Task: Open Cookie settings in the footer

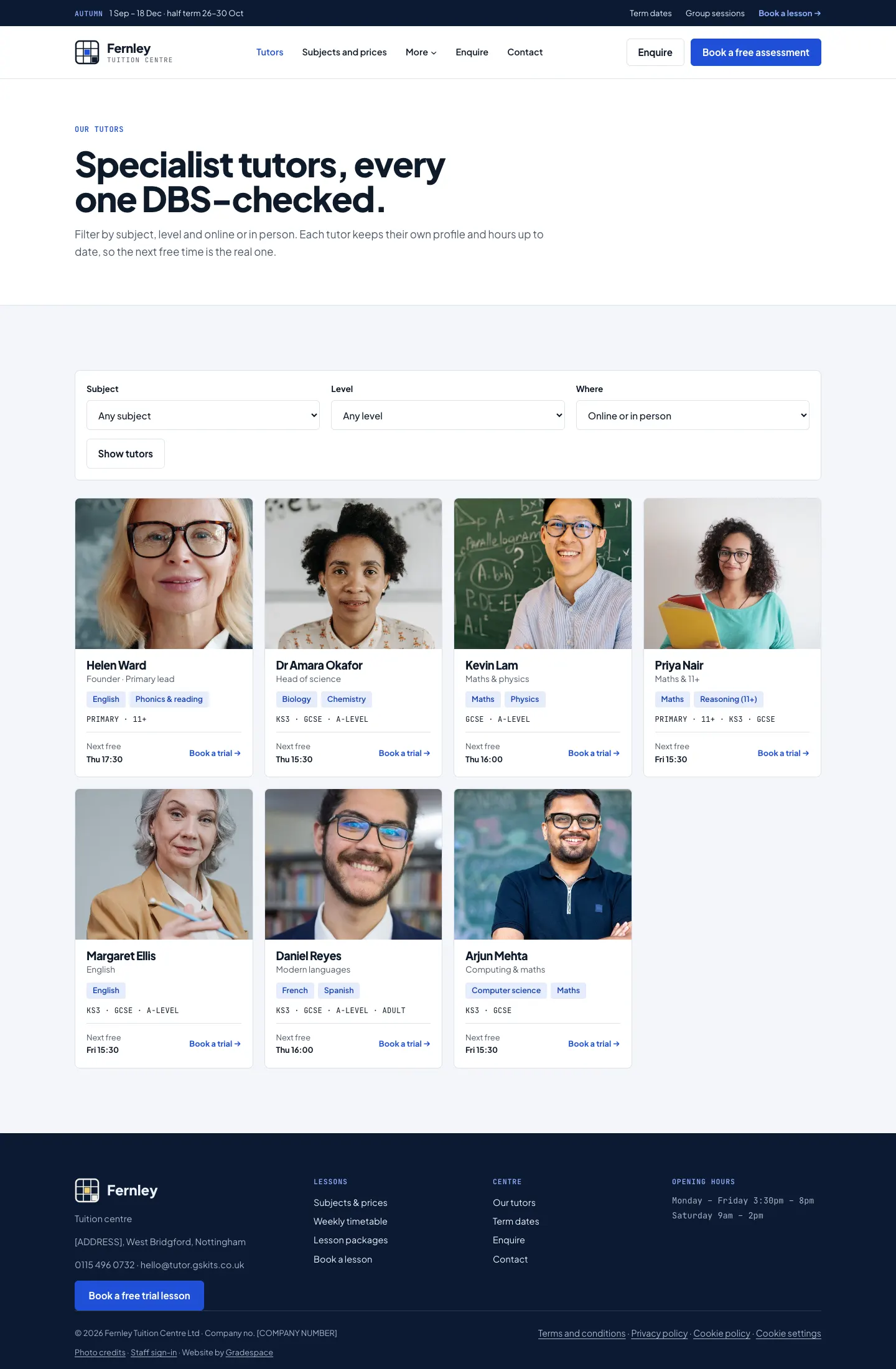Action: tap(788, 1334)
